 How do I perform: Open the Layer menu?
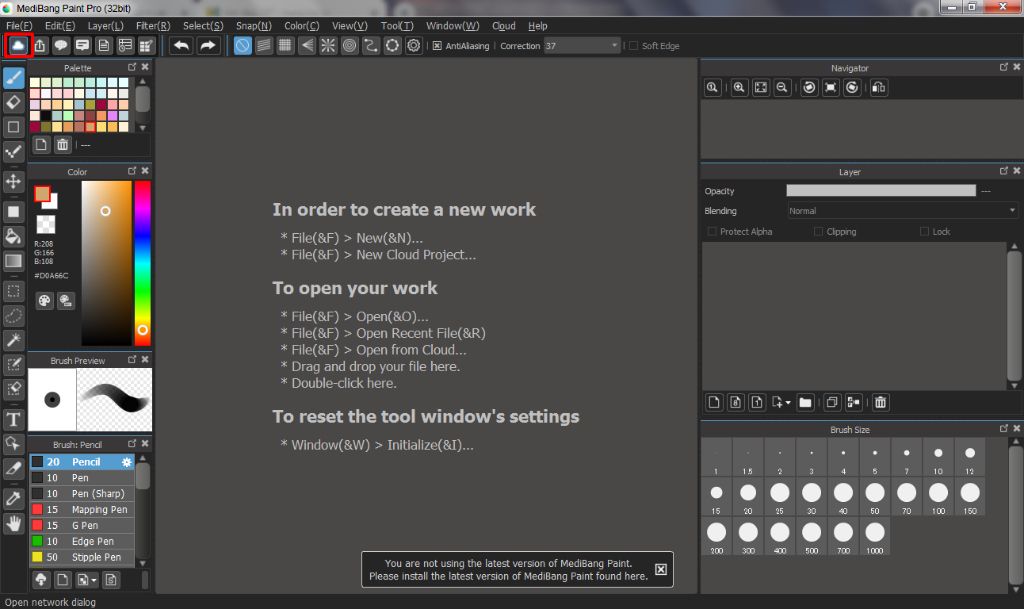[105, 25]
